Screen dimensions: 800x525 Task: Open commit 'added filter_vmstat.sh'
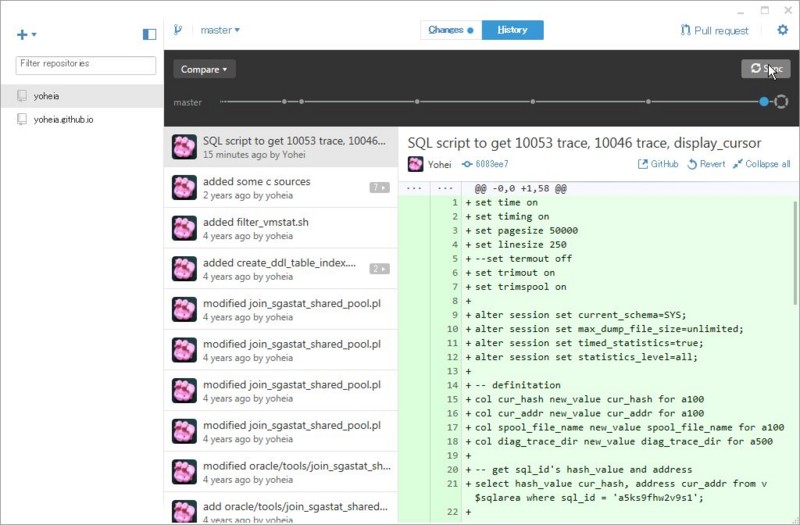pos(281,228)
